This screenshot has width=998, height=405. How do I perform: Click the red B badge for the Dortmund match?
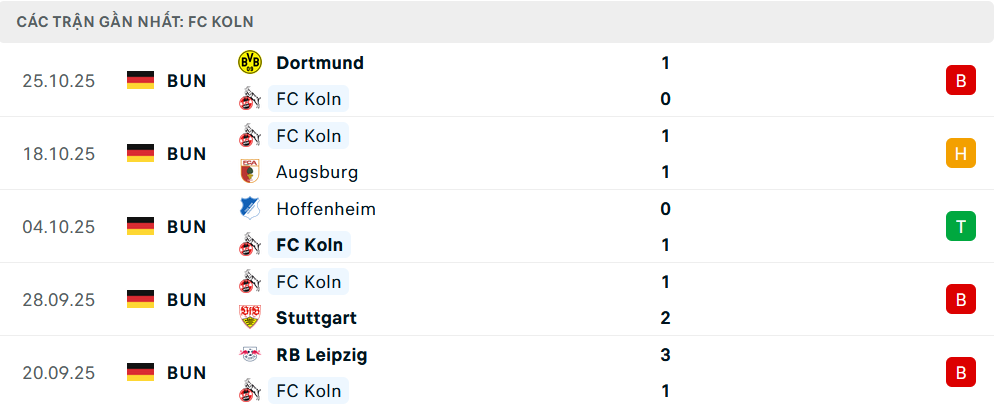[x=960, y=81]
